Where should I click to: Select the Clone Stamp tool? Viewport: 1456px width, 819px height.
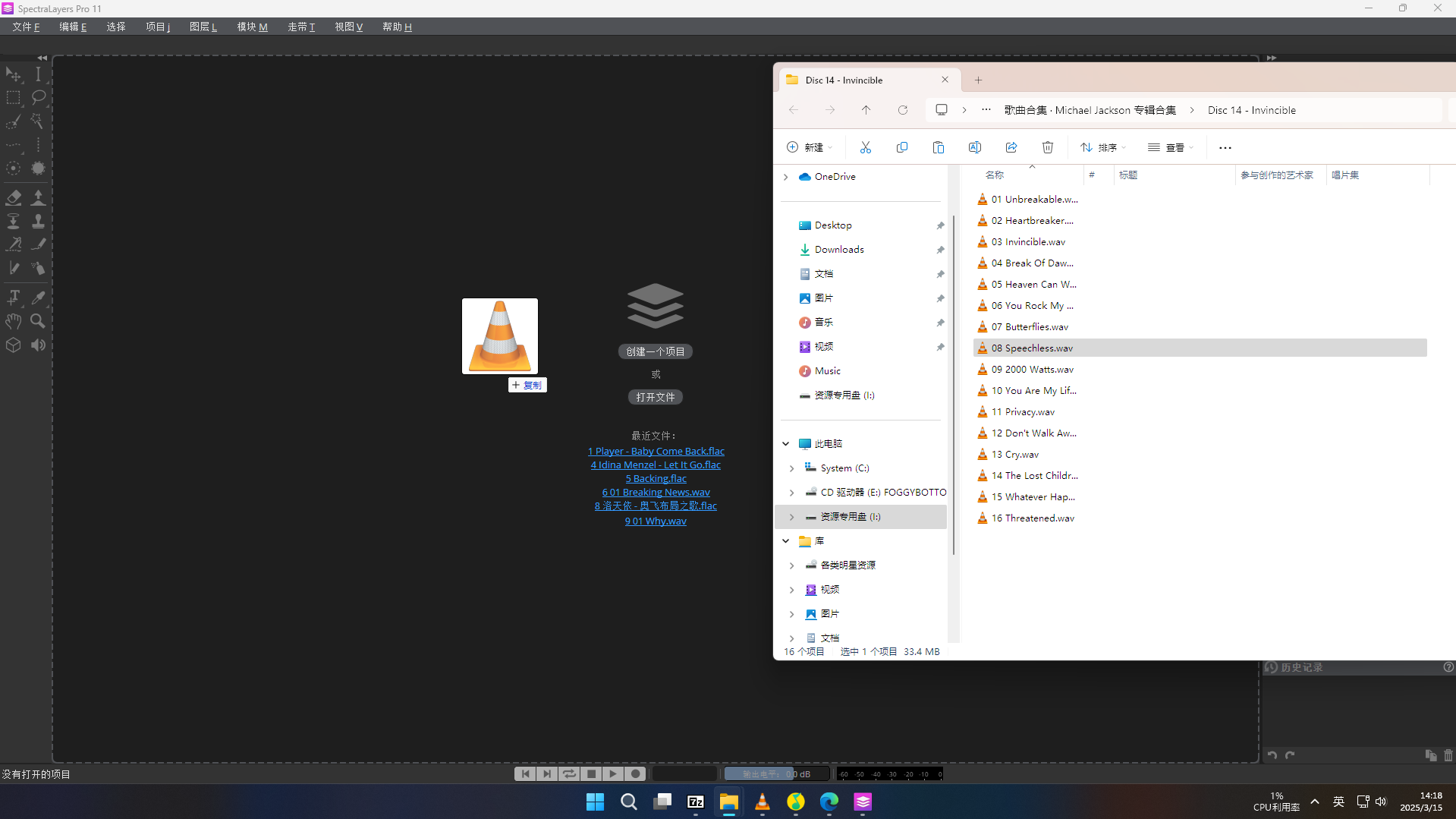pyautogui.click(x=38, y=221)
